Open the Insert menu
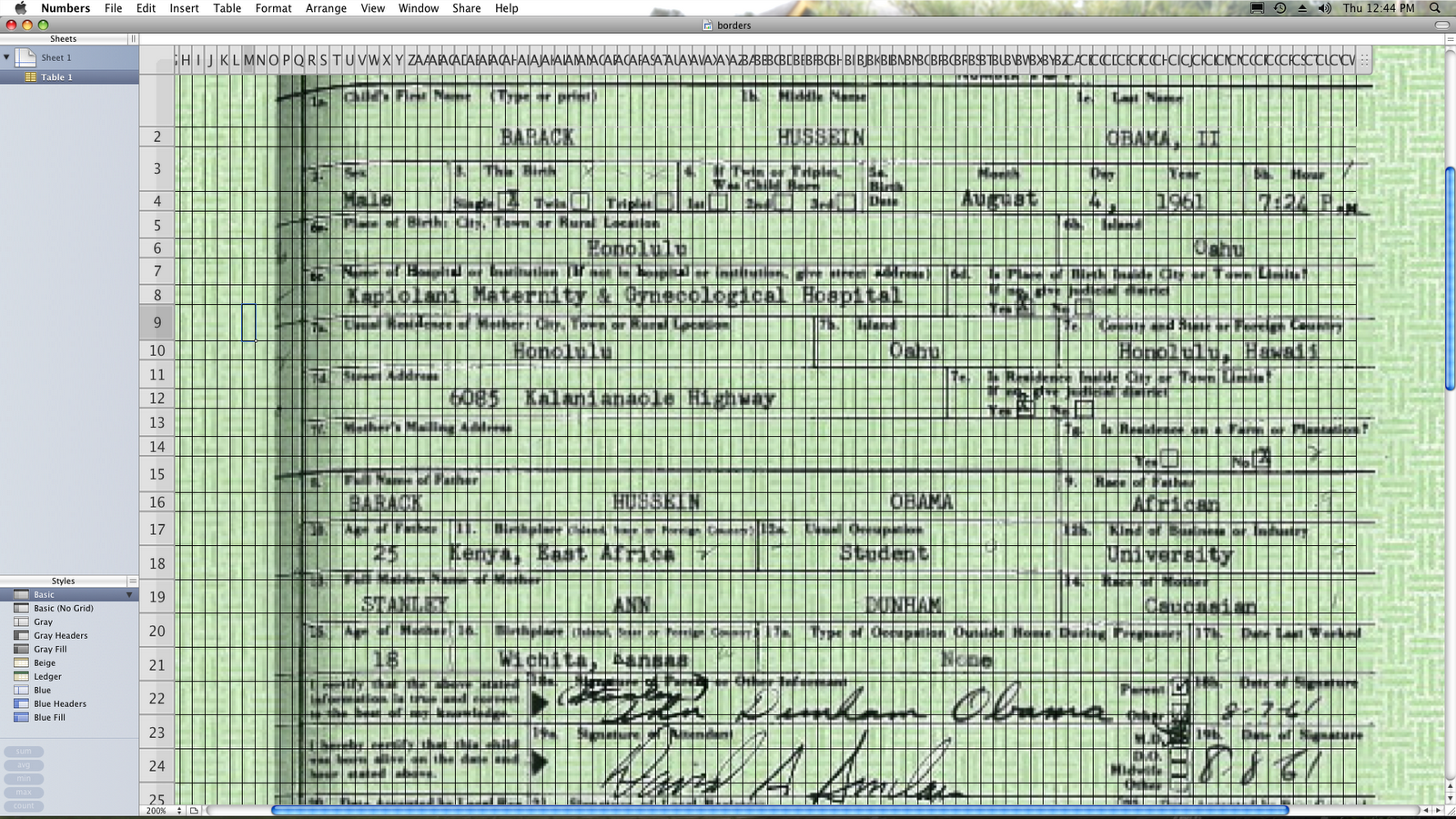The image size is (1456, 819). pyautogui.click(x=184, y=8)
